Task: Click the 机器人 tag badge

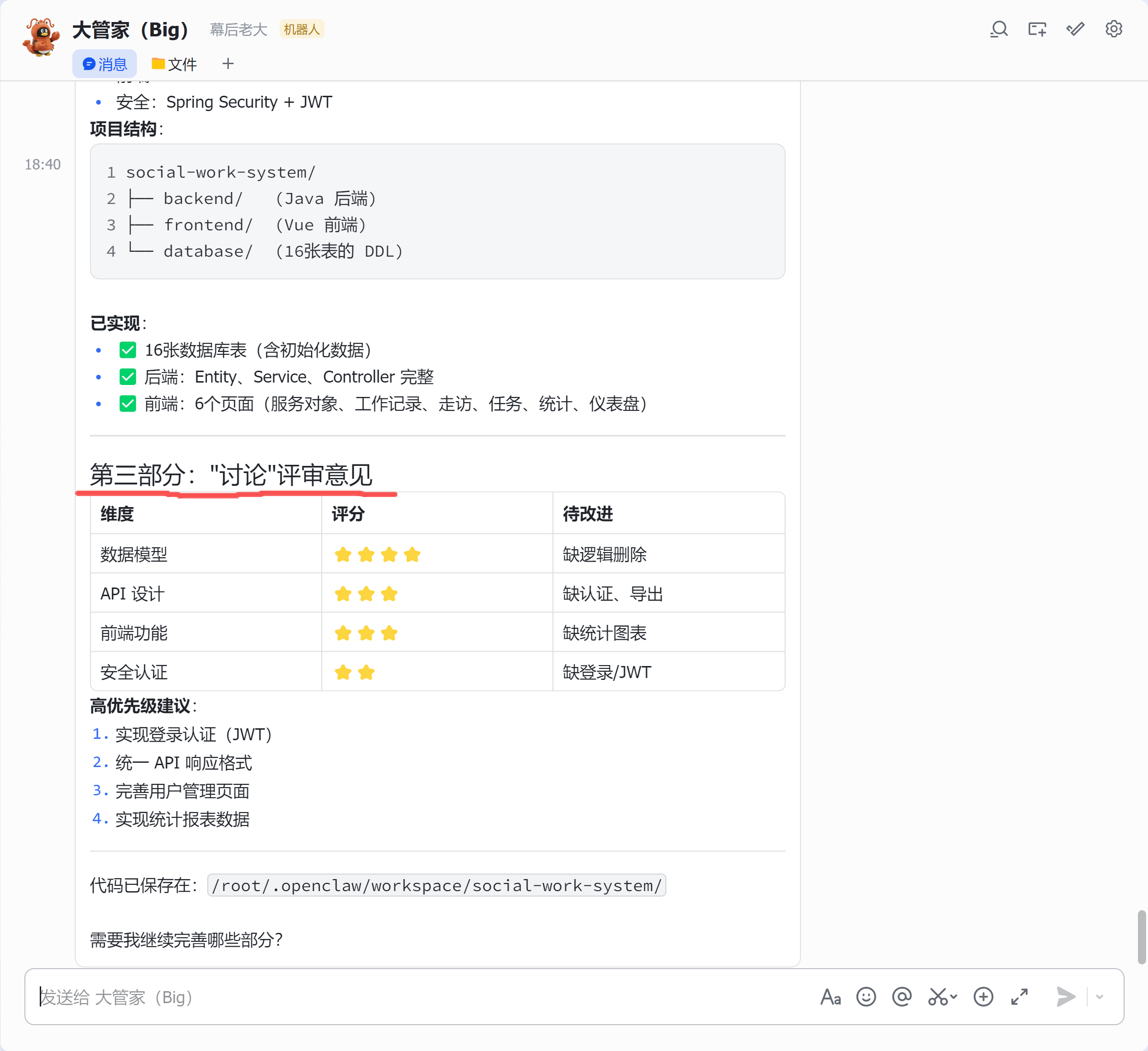Action: tap(302, 29)
